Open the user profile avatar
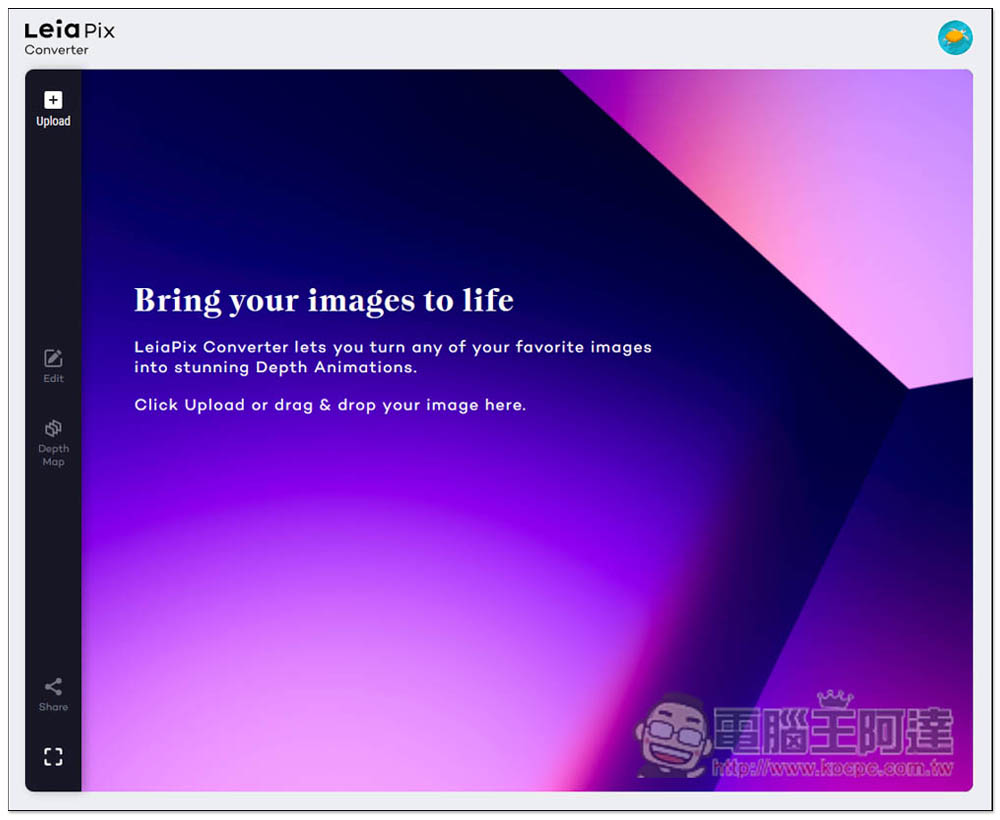Viewport: 1000px width, 820px height. pyautogui.click(x=955, y=38)
